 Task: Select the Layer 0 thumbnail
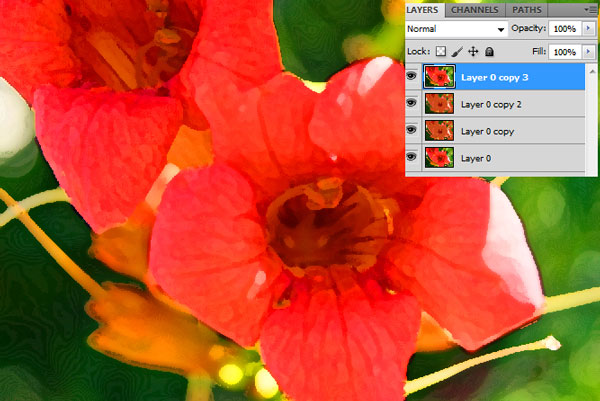coord(439,158)
